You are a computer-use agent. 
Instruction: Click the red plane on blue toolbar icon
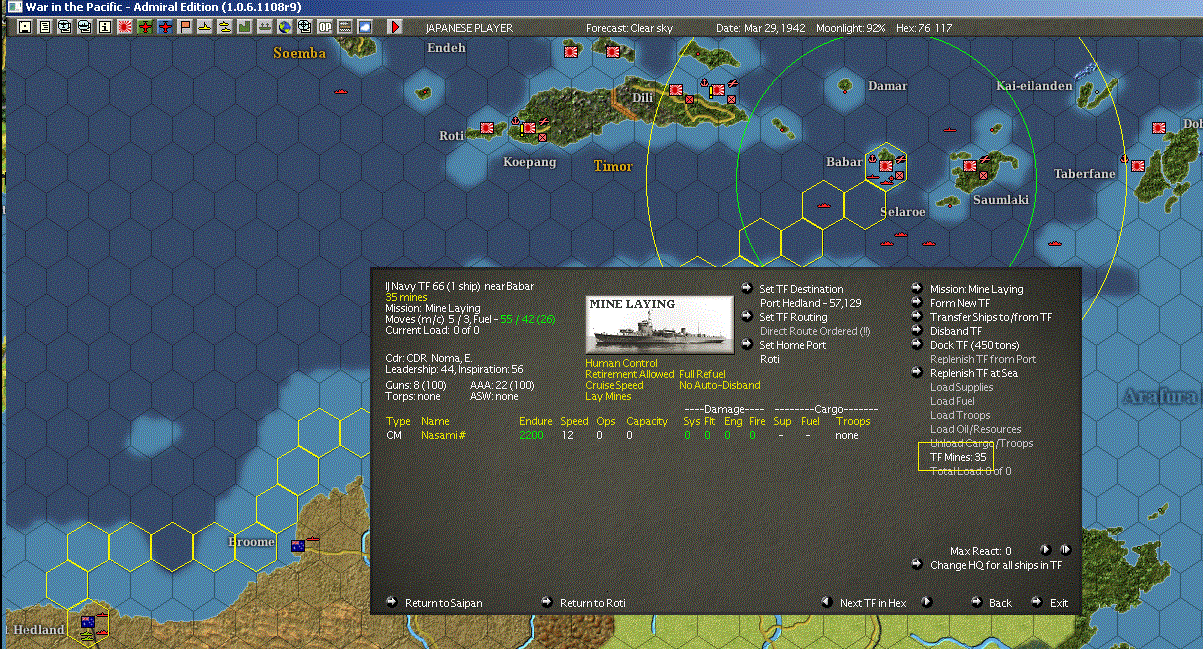[x=164, y=27]
